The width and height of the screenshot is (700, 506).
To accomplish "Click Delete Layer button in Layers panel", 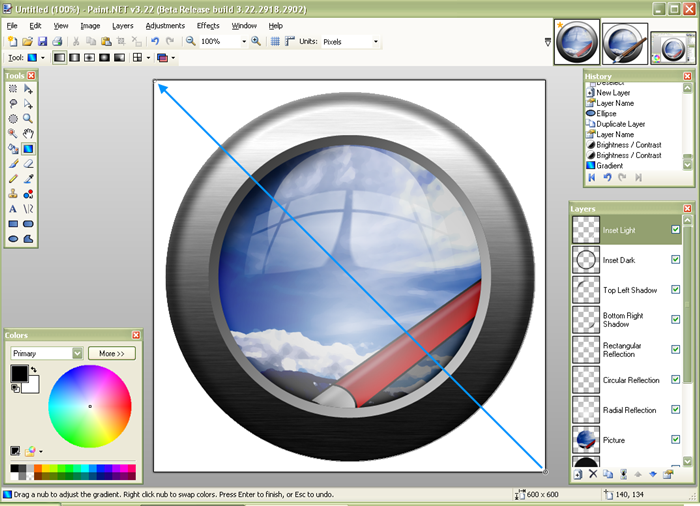I will [593, 474].
